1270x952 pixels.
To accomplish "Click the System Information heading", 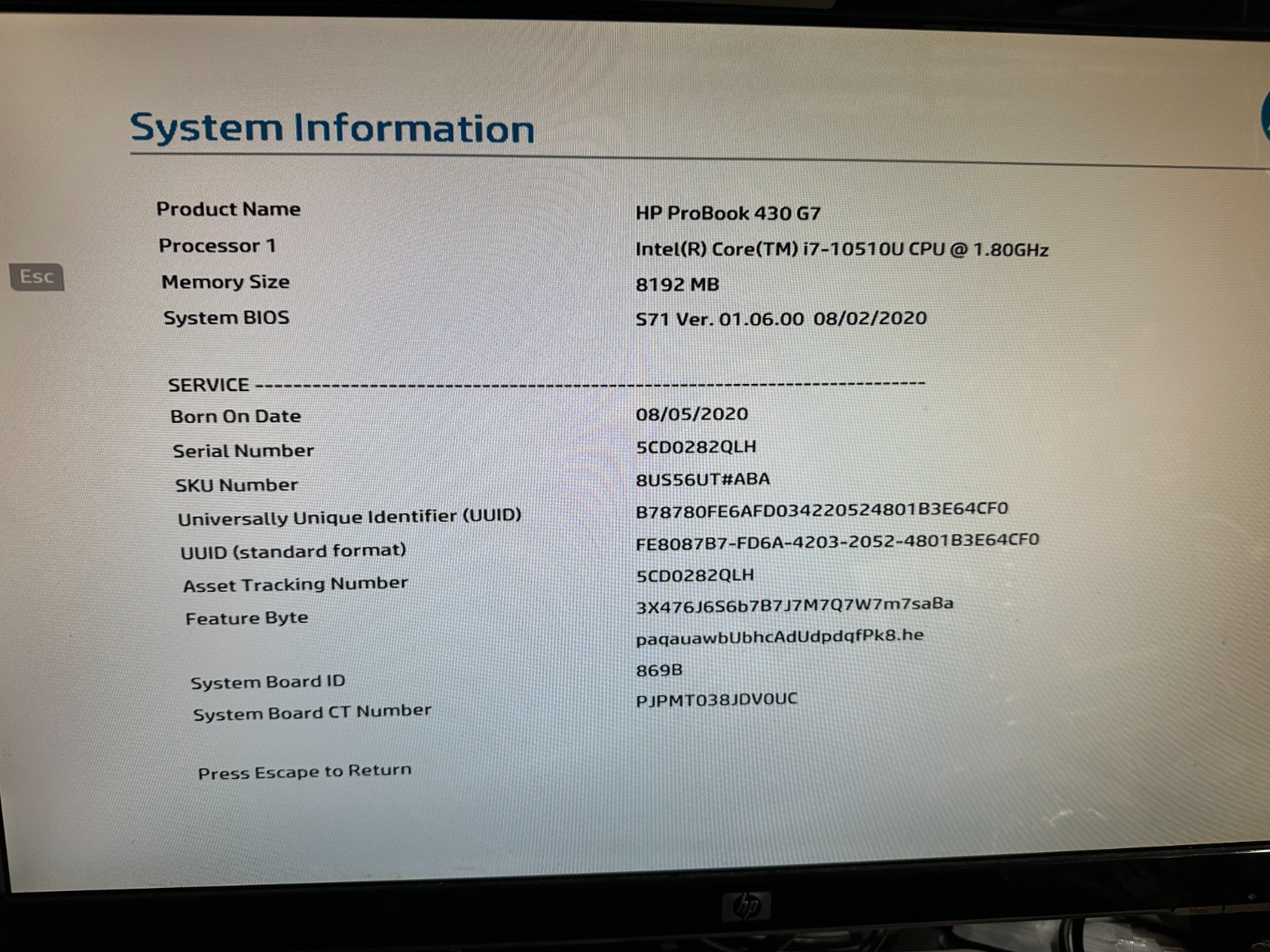I will coord(333,129).
